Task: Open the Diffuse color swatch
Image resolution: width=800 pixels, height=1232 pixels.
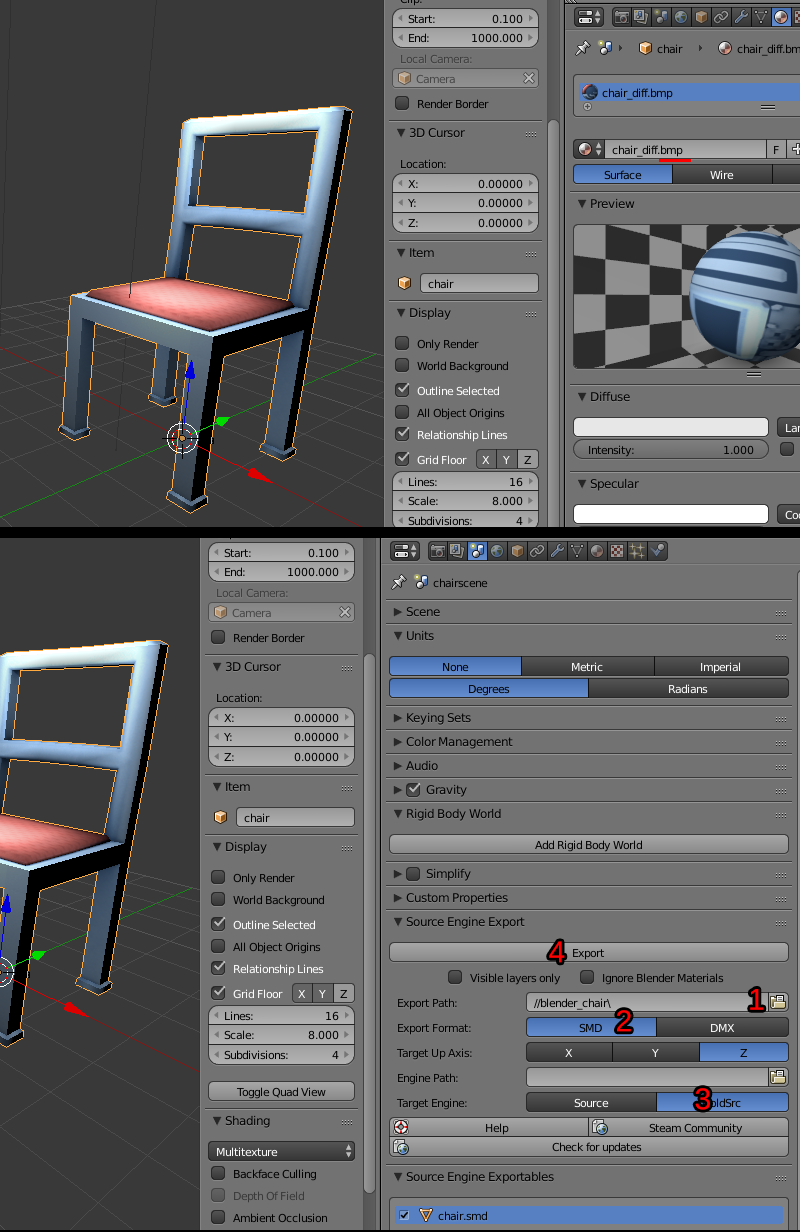Action: [x=671, y=426]
